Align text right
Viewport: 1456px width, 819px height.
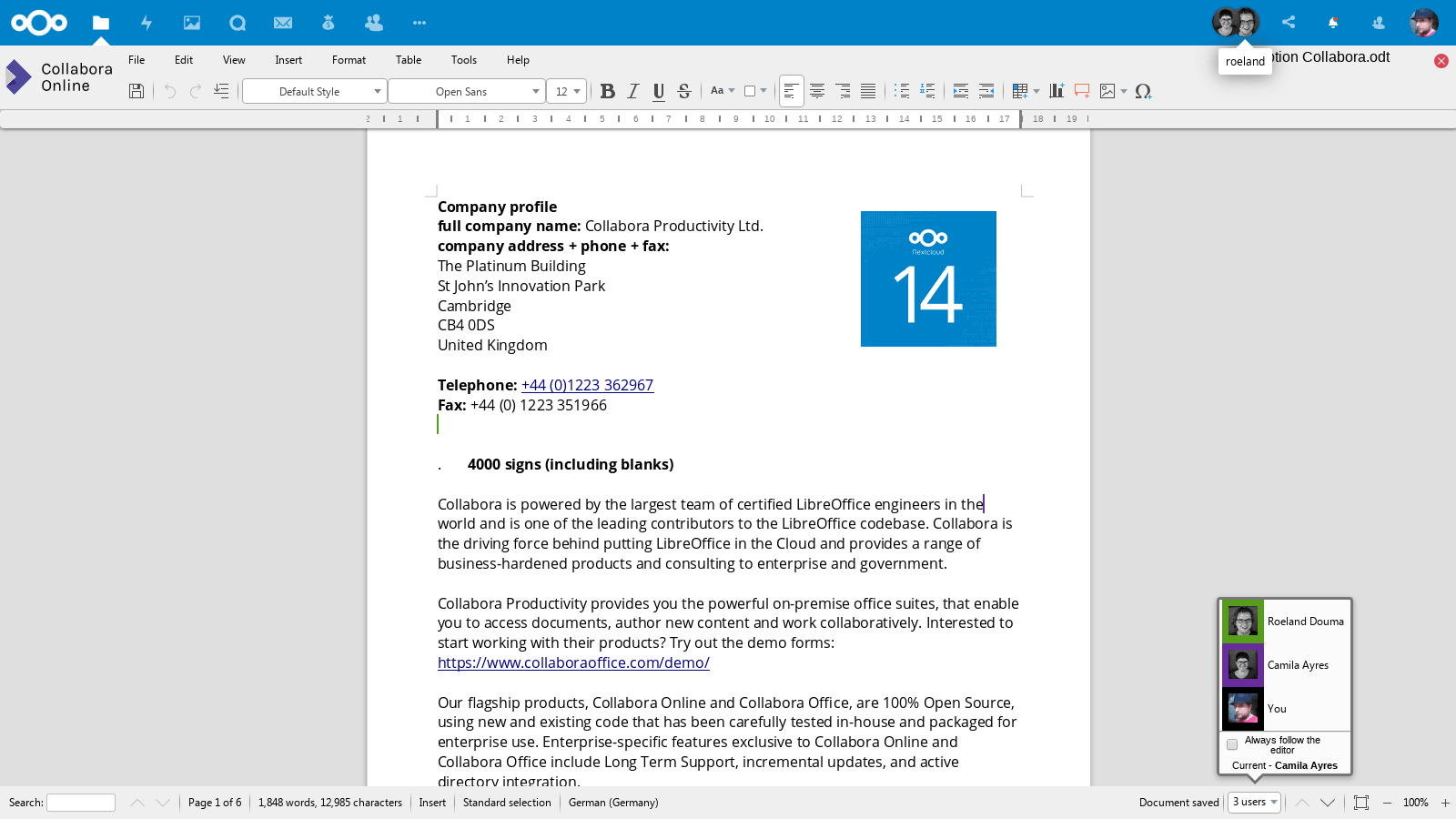pyautogui.click(x=843, y=91)
